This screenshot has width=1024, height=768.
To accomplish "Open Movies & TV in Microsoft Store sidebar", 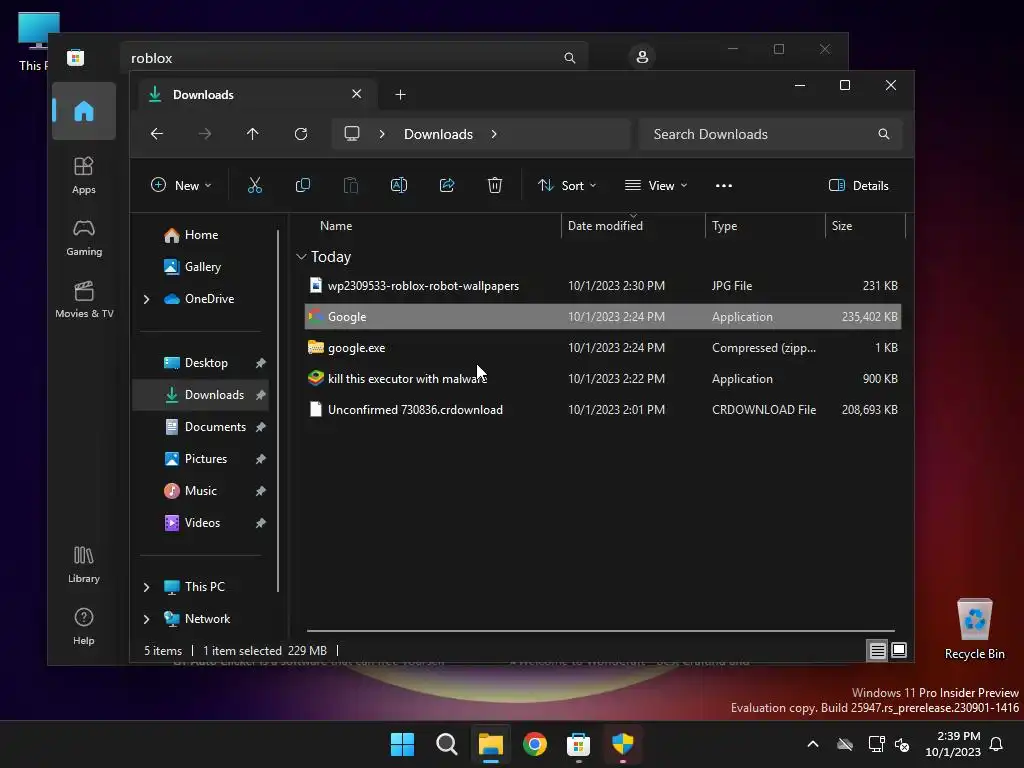I will coord(84,300).
